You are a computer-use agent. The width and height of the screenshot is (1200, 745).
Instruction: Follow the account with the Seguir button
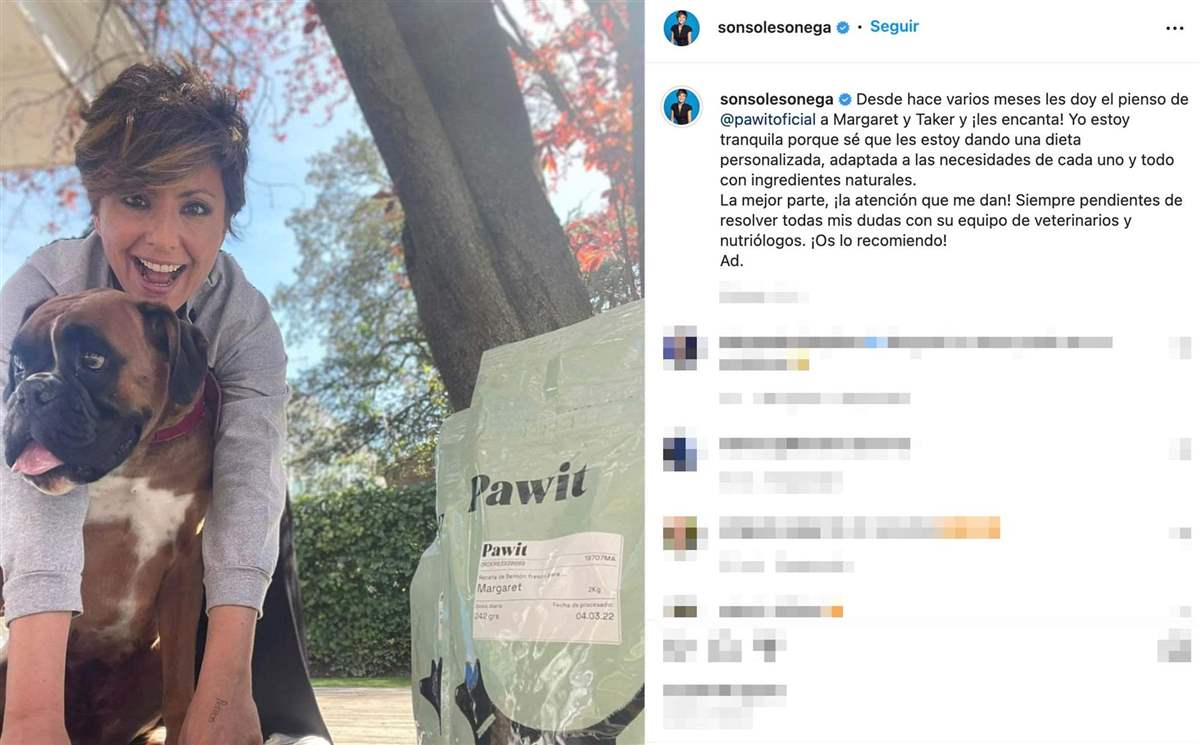[894, 27]
